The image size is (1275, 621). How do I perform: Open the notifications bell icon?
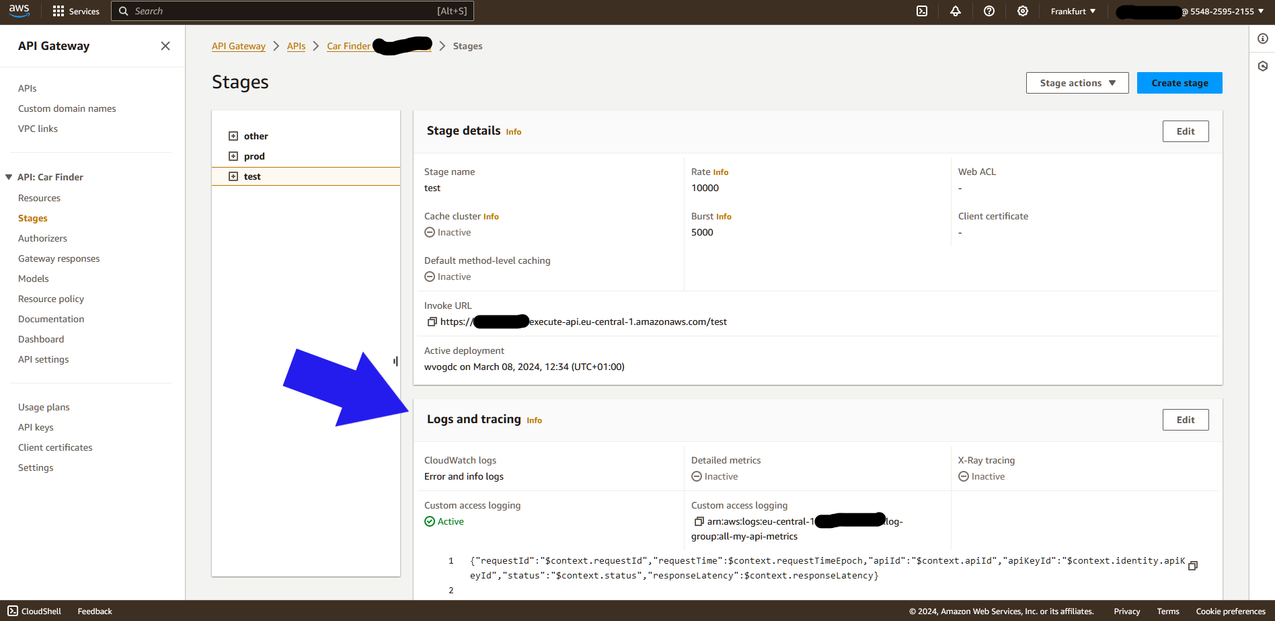tap(955, 11)
